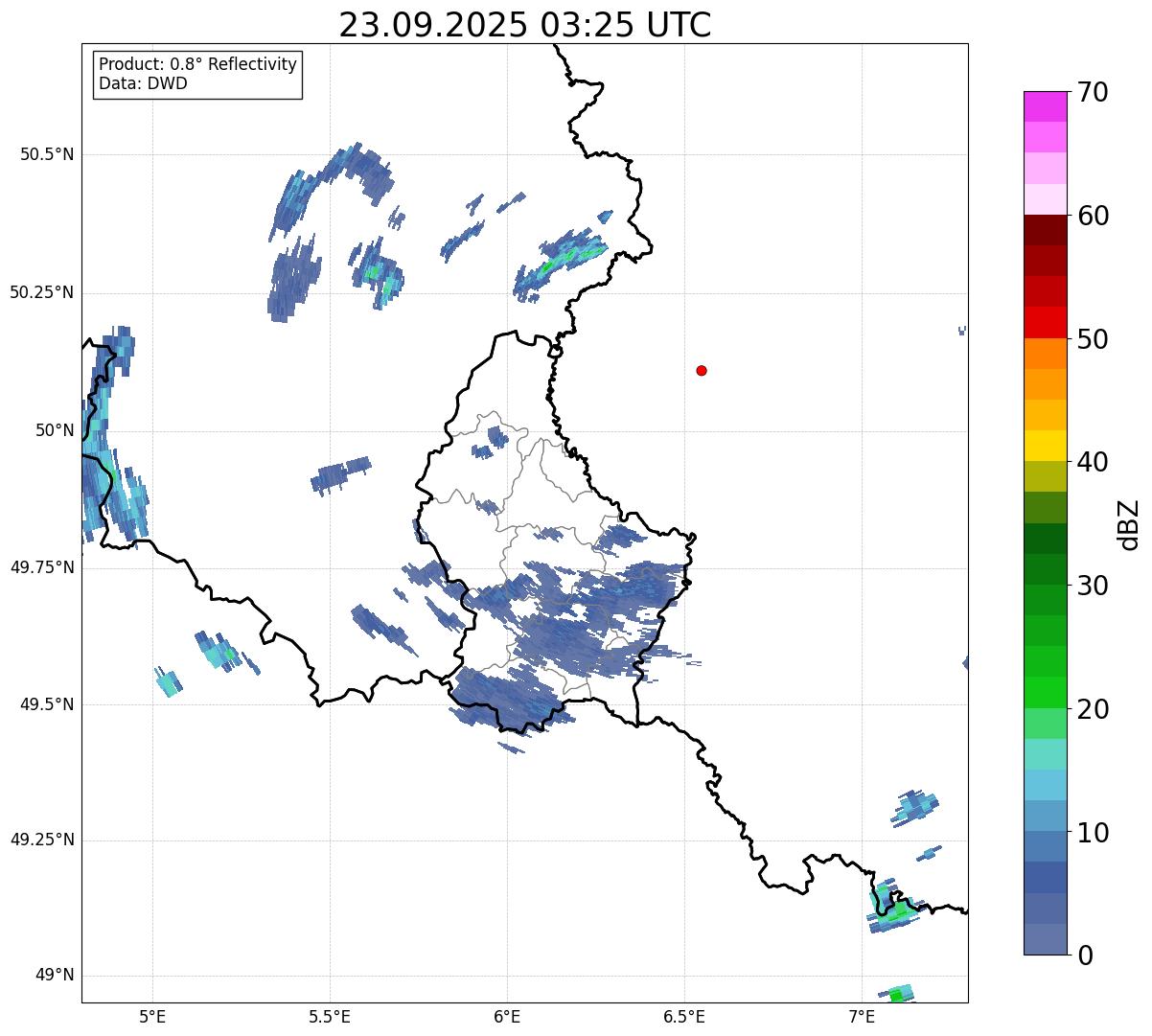Click the yellow 40 dBZ color band
This screenshot has height=1036, width=1152.
[x=1045, y=446]
